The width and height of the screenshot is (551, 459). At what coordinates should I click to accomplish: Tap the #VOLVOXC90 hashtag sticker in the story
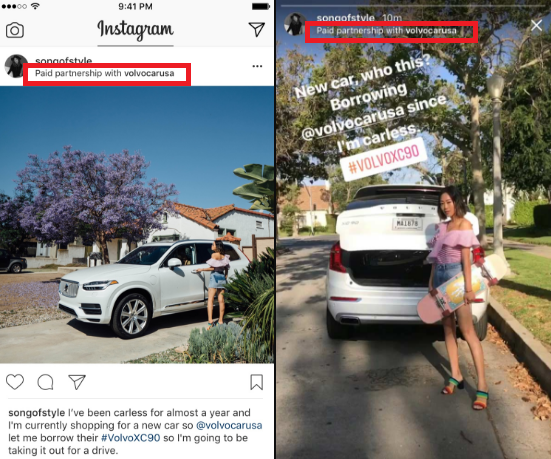(384, 160)
